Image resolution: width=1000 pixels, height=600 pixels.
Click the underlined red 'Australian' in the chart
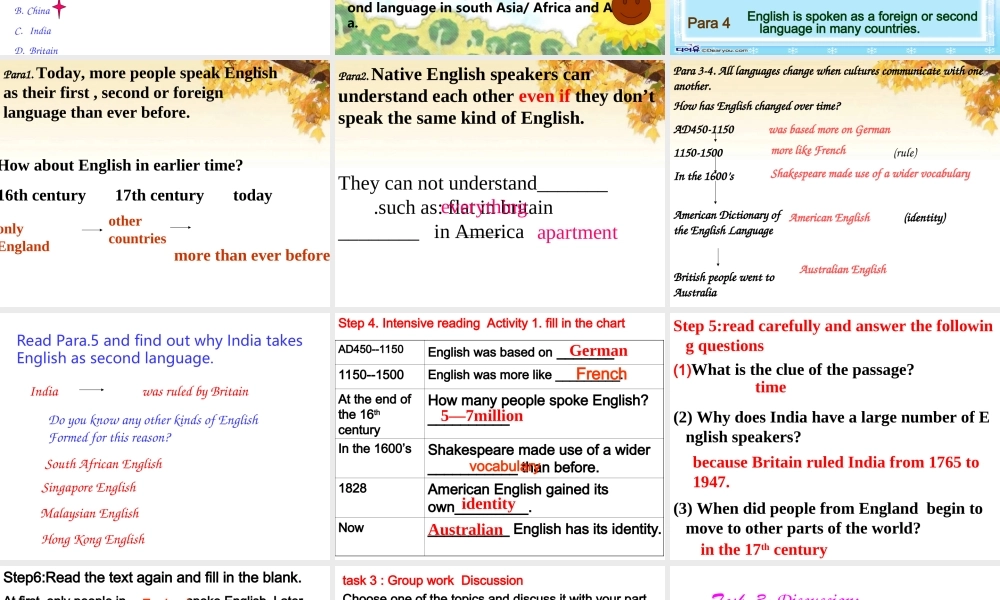tap(466, 530)
